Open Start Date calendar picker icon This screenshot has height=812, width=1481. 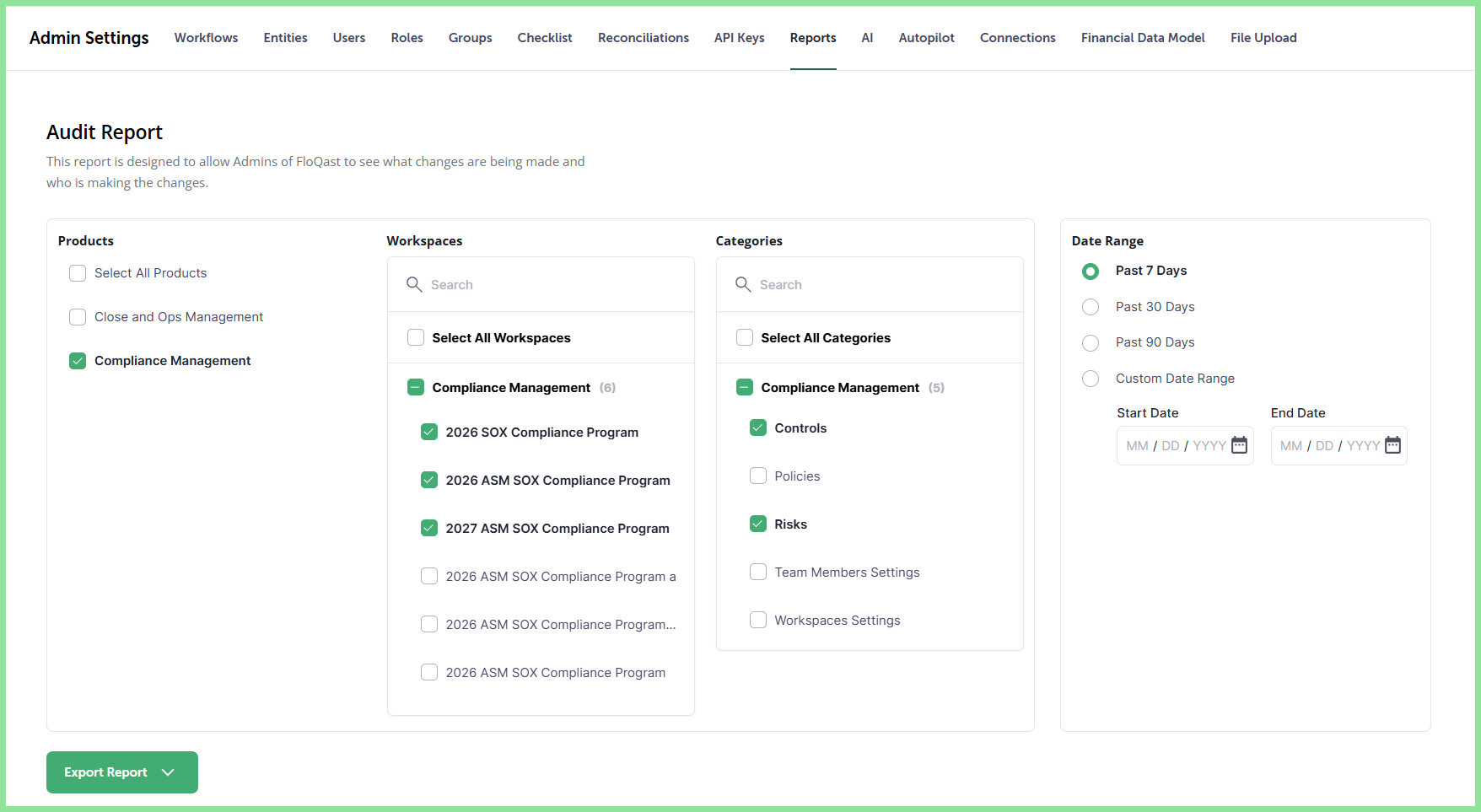(1239, 445)
